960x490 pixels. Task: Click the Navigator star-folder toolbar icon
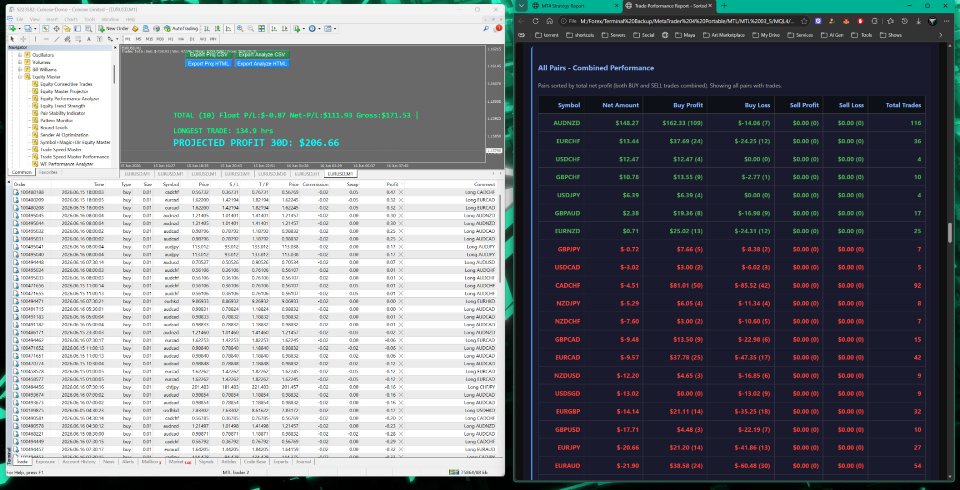coord(67,28)
